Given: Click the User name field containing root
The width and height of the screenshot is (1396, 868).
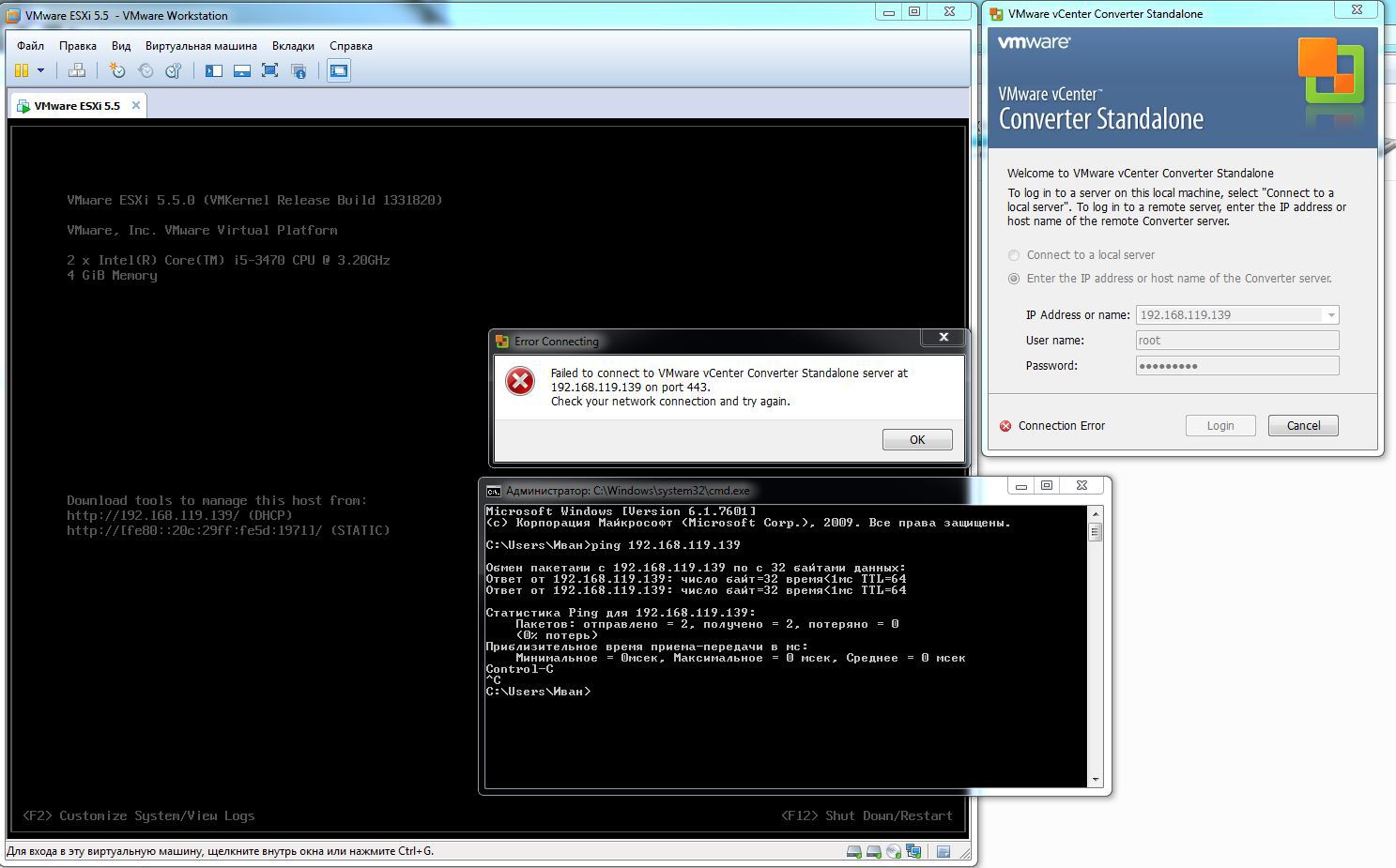Looking at the screenshot, I should coord(1237,341).
